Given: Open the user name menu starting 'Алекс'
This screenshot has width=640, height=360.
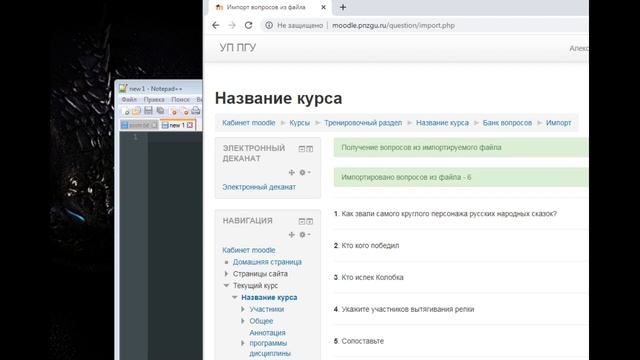Looking at the screenshot, I should click(x=579, y=48).
